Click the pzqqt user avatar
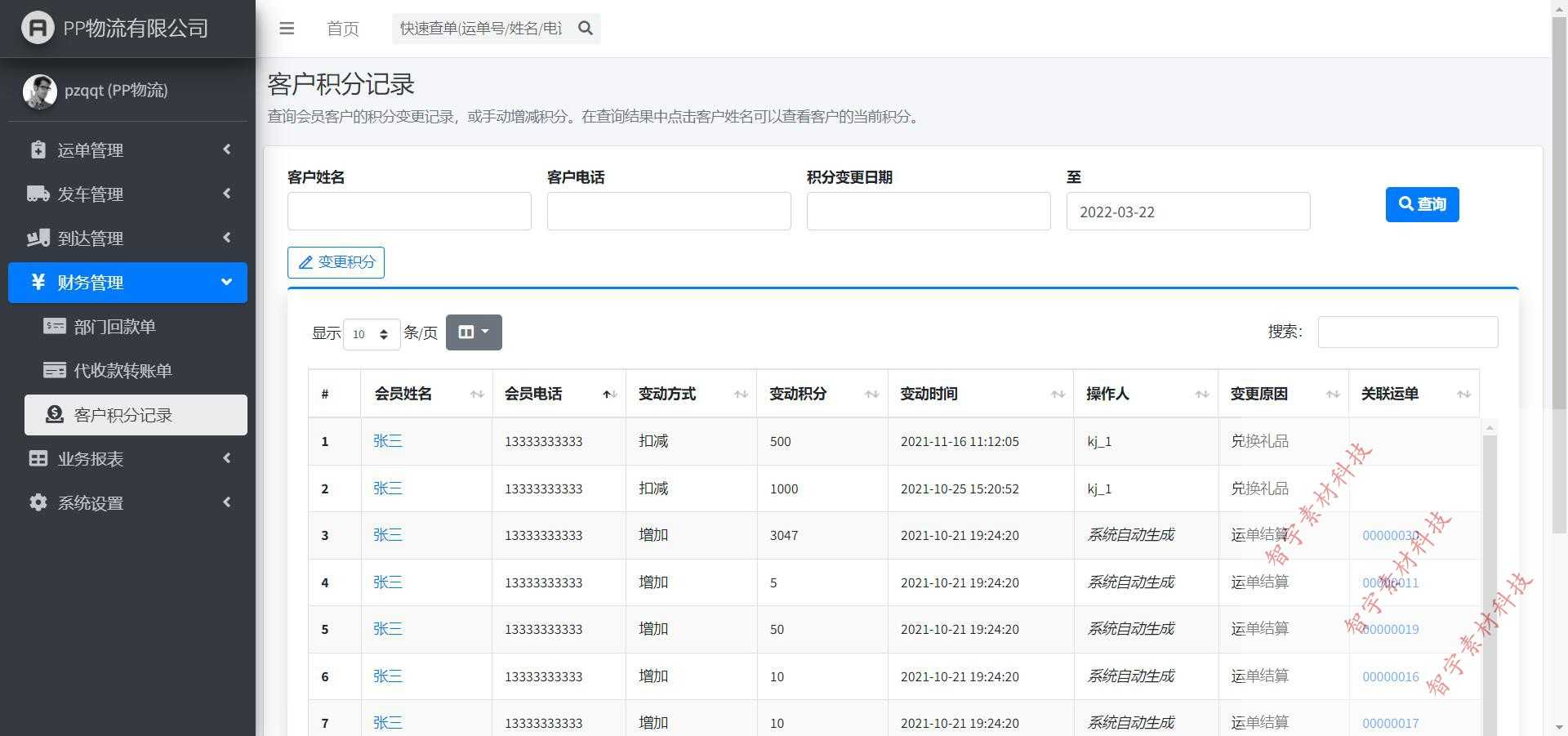This screenshot has height=736, width=1568. [39, 91]
